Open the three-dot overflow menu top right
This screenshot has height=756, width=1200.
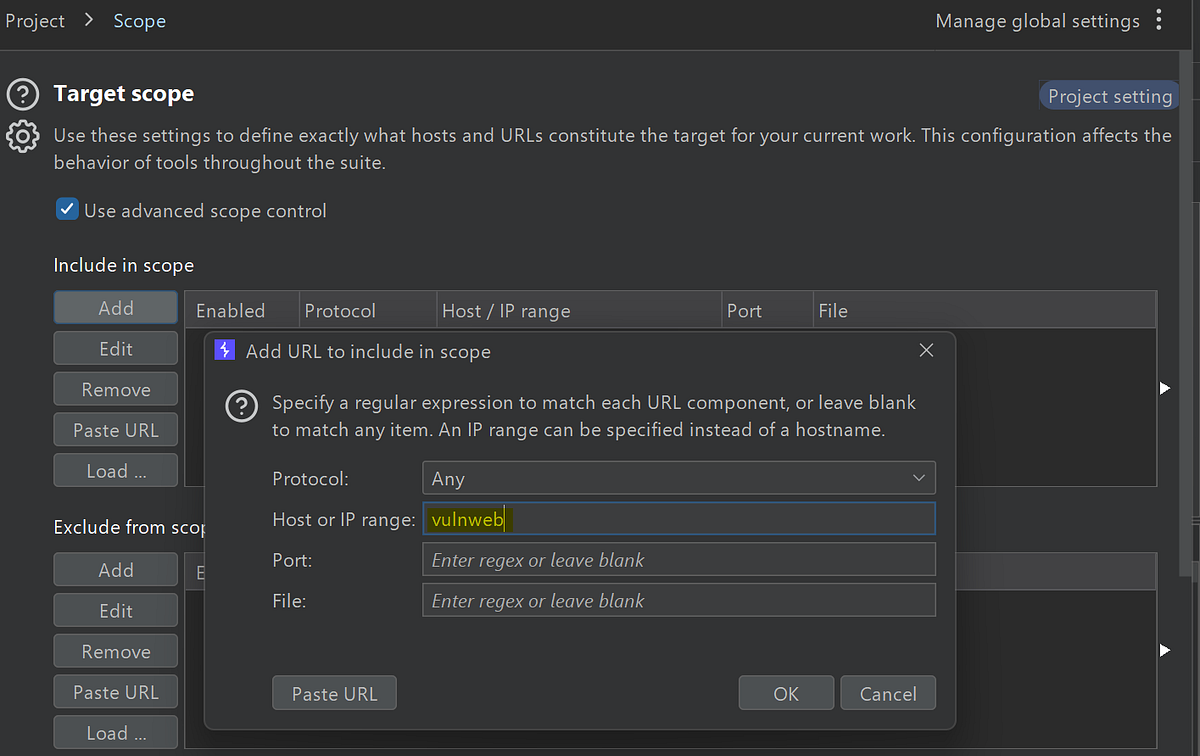click(x=1158, y=20)
